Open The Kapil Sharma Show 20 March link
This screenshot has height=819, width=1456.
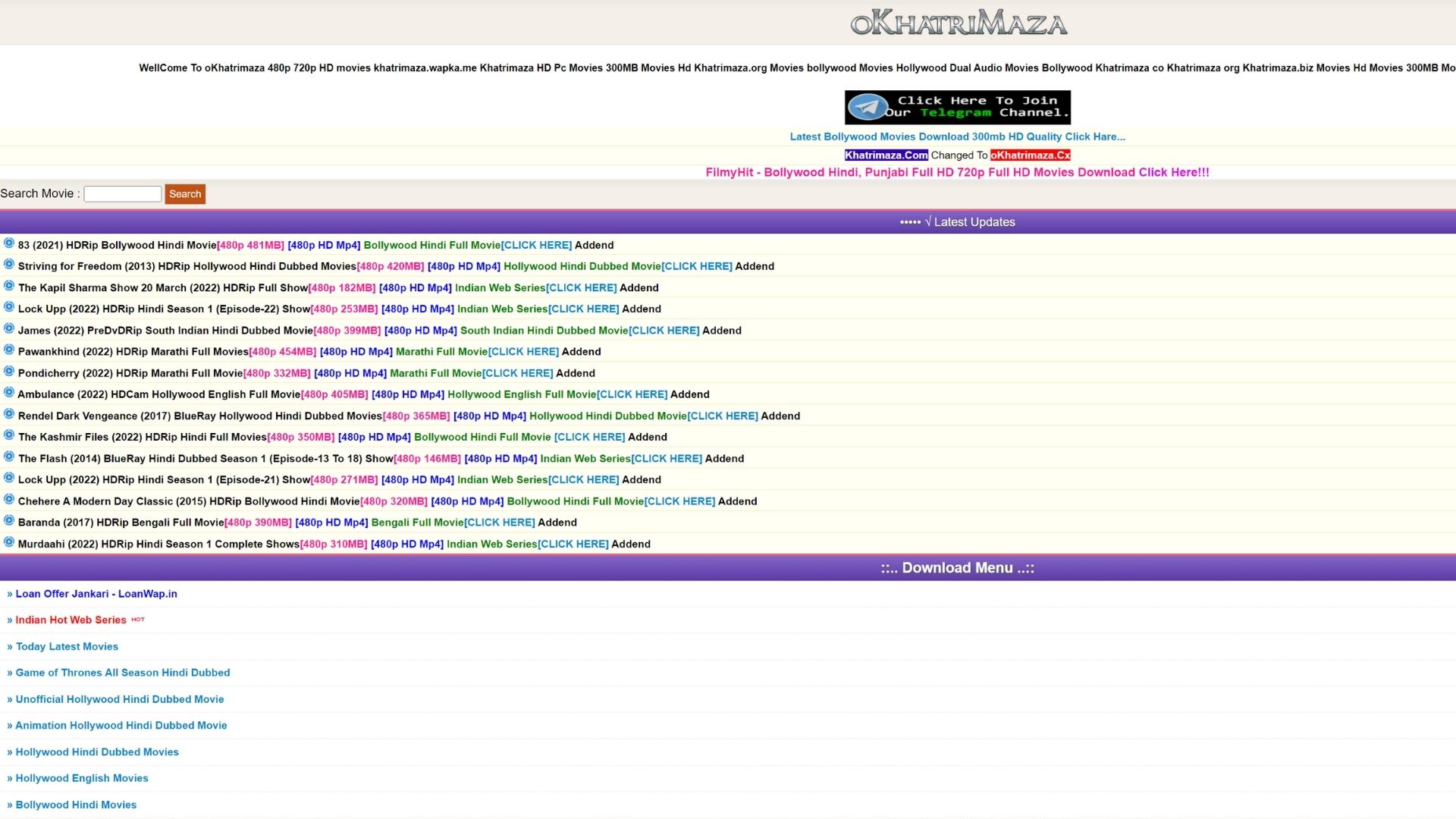coord(338,288)
